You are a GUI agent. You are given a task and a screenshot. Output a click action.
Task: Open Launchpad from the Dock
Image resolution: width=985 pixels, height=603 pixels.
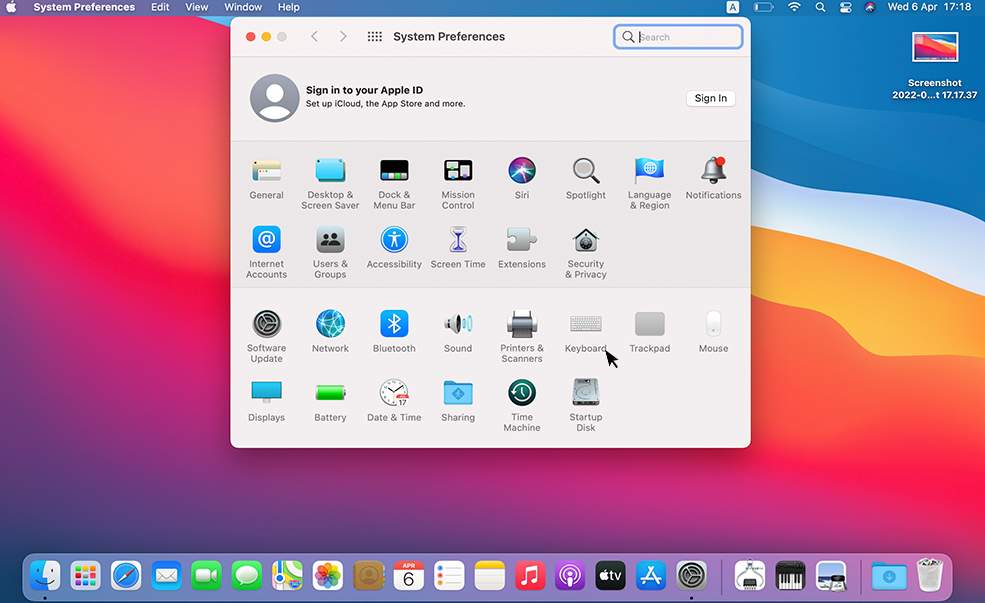[x=85, y=575]
